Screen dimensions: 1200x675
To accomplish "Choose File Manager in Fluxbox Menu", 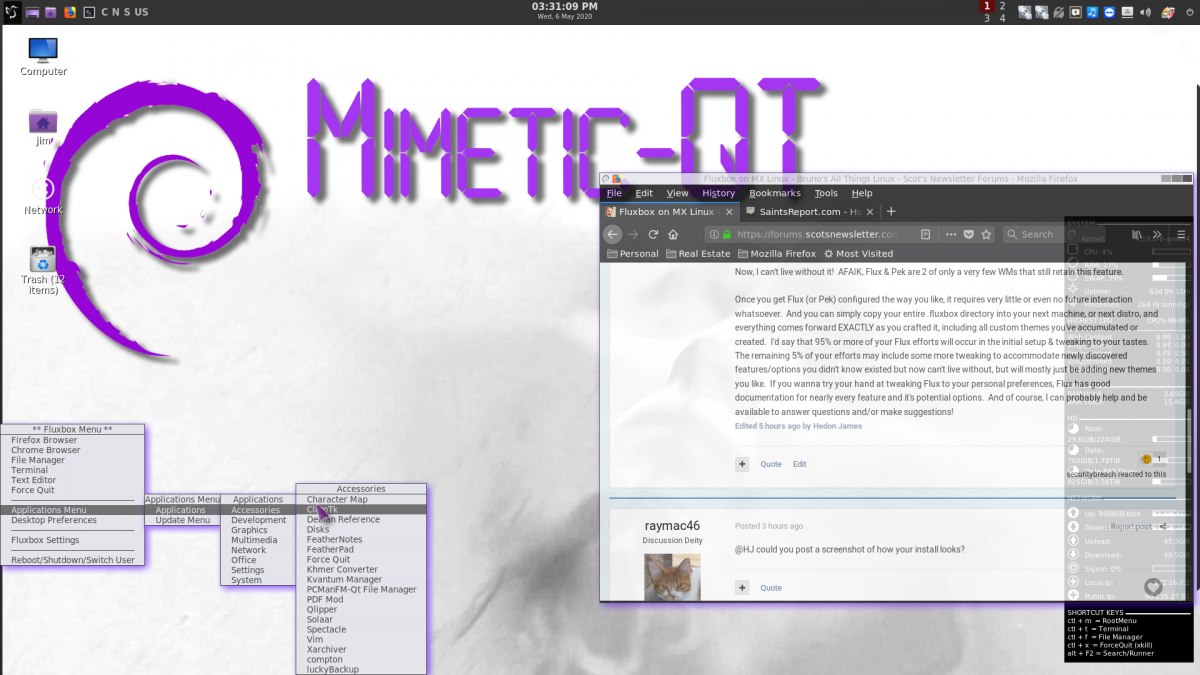I will pyautogui.click(x=73, y=460).
